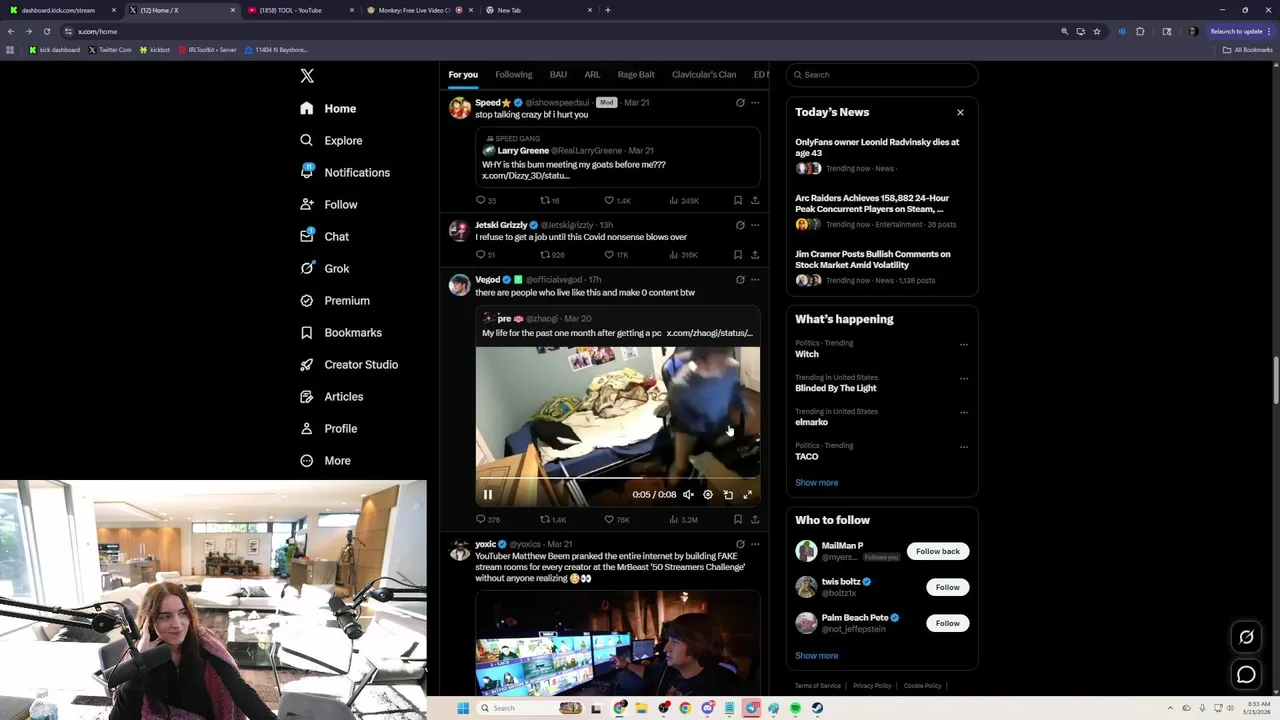This screenshot has height=720, width=1280.
Task: Seek on the video progress bar
Action: (617, 478)
